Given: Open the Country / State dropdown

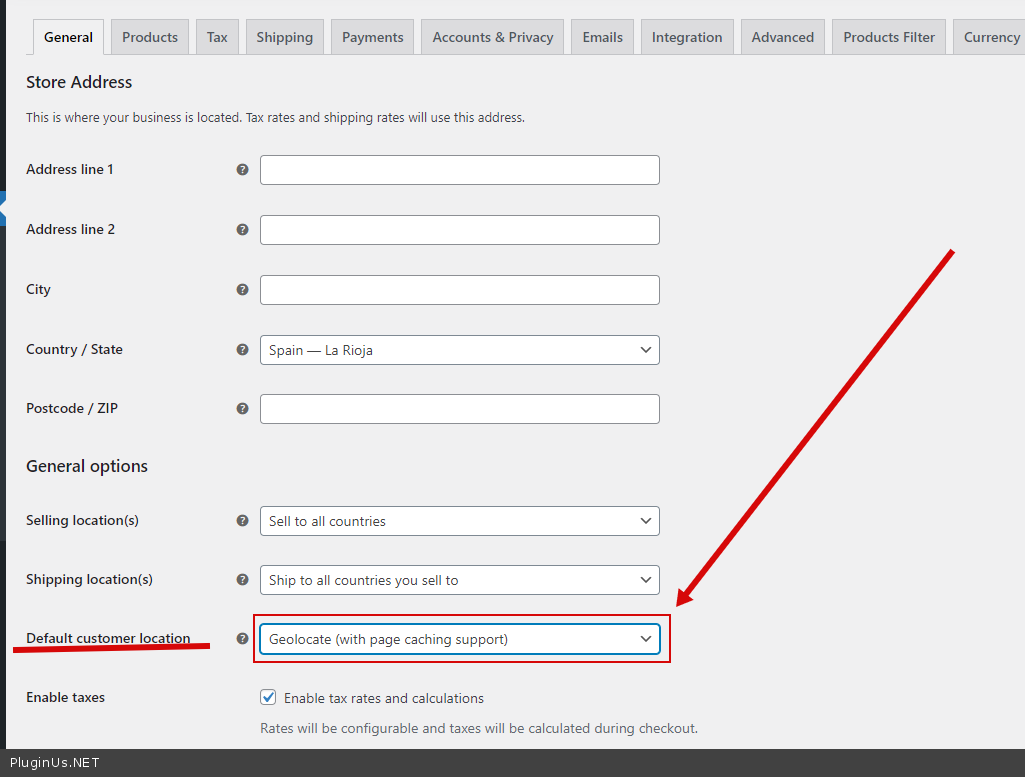Looking at the screenshot, I should [459, 350].
